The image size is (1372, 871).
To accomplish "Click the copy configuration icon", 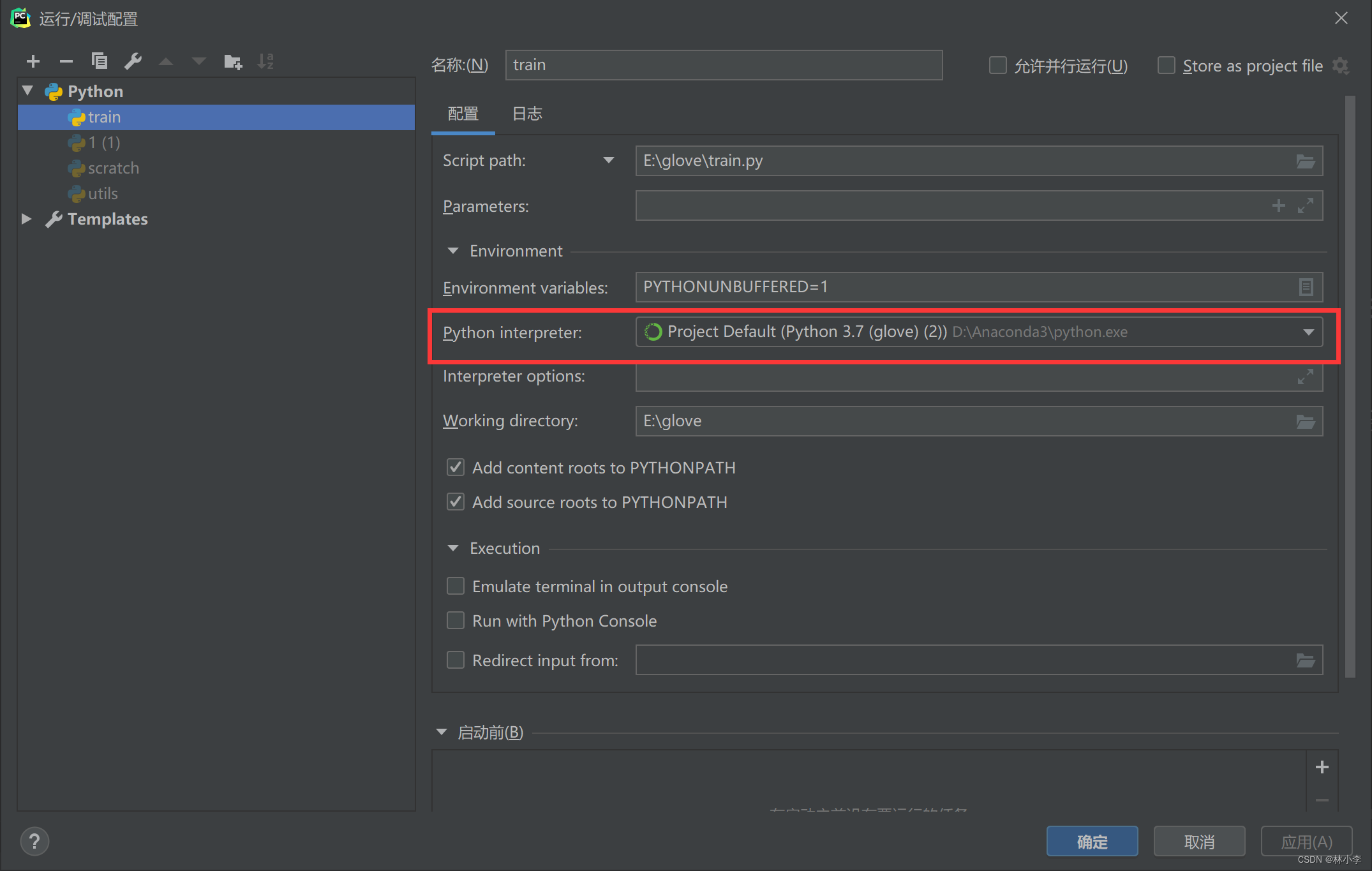I will coord(100,61).
